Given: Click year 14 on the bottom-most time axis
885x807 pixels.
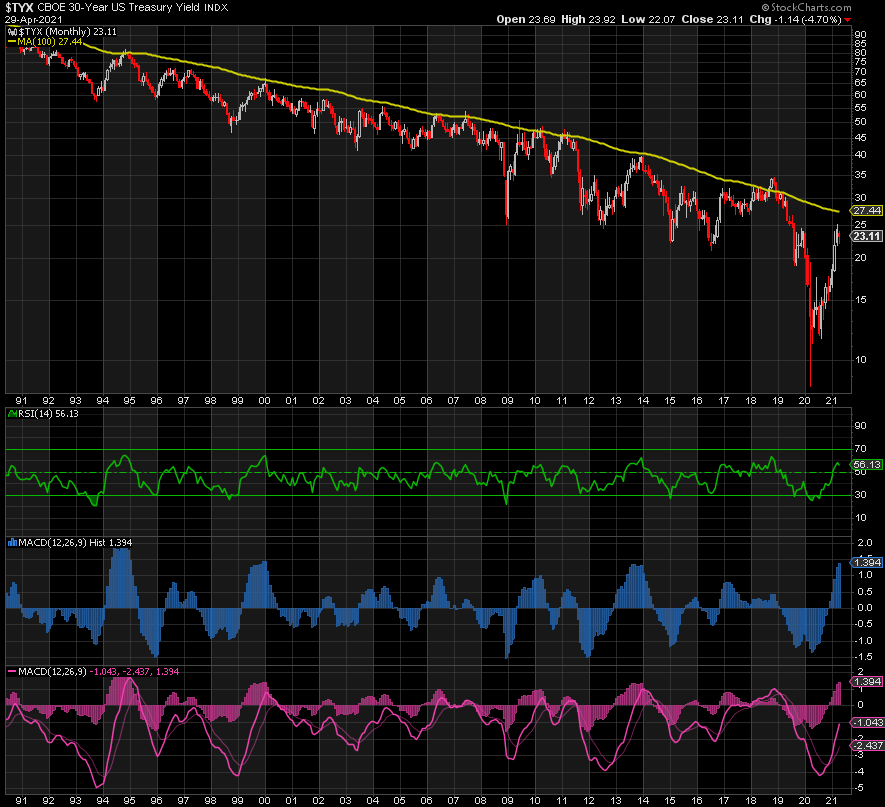Looking at the screenshot, I should click(643, 800).
